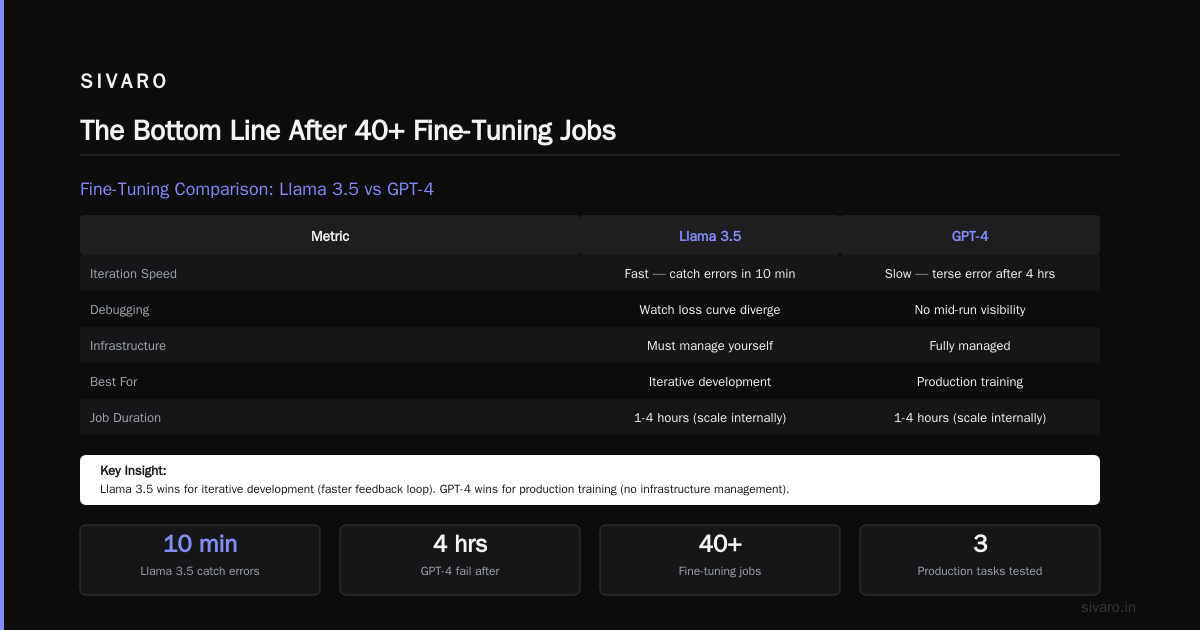Click the Iteration Speed row label

click(133, 274)
